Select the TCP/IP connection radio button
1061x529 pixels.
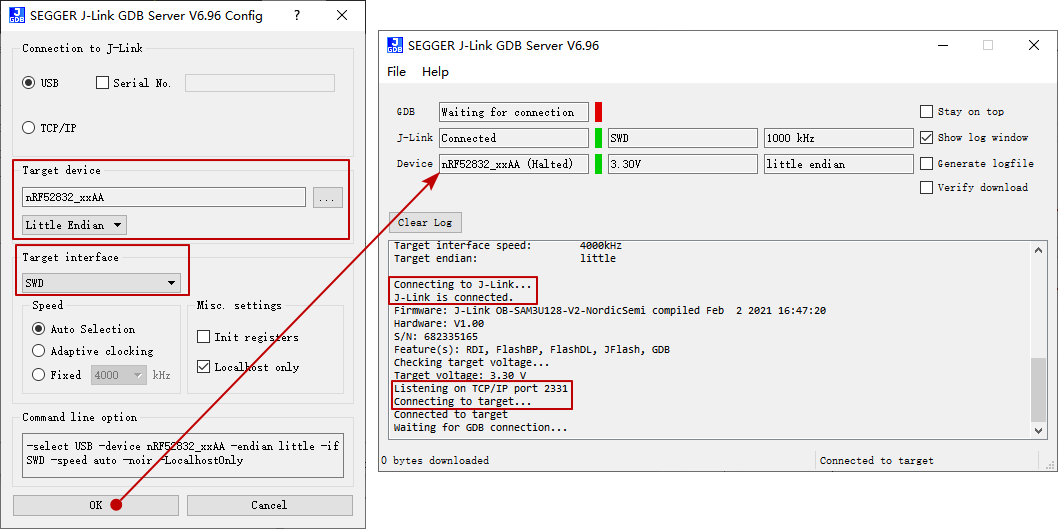pyautogui.click(x=28, y=128)
